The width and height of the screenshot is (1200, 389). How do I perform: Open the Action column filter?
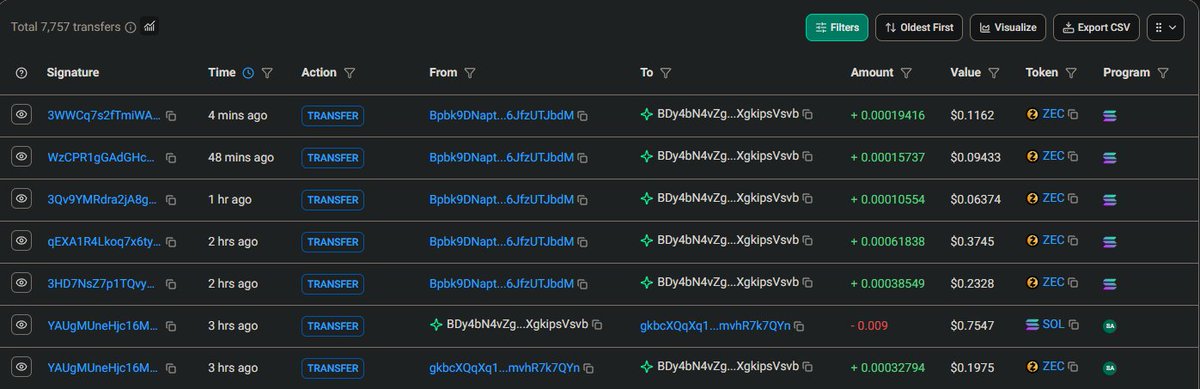point(349,73)
